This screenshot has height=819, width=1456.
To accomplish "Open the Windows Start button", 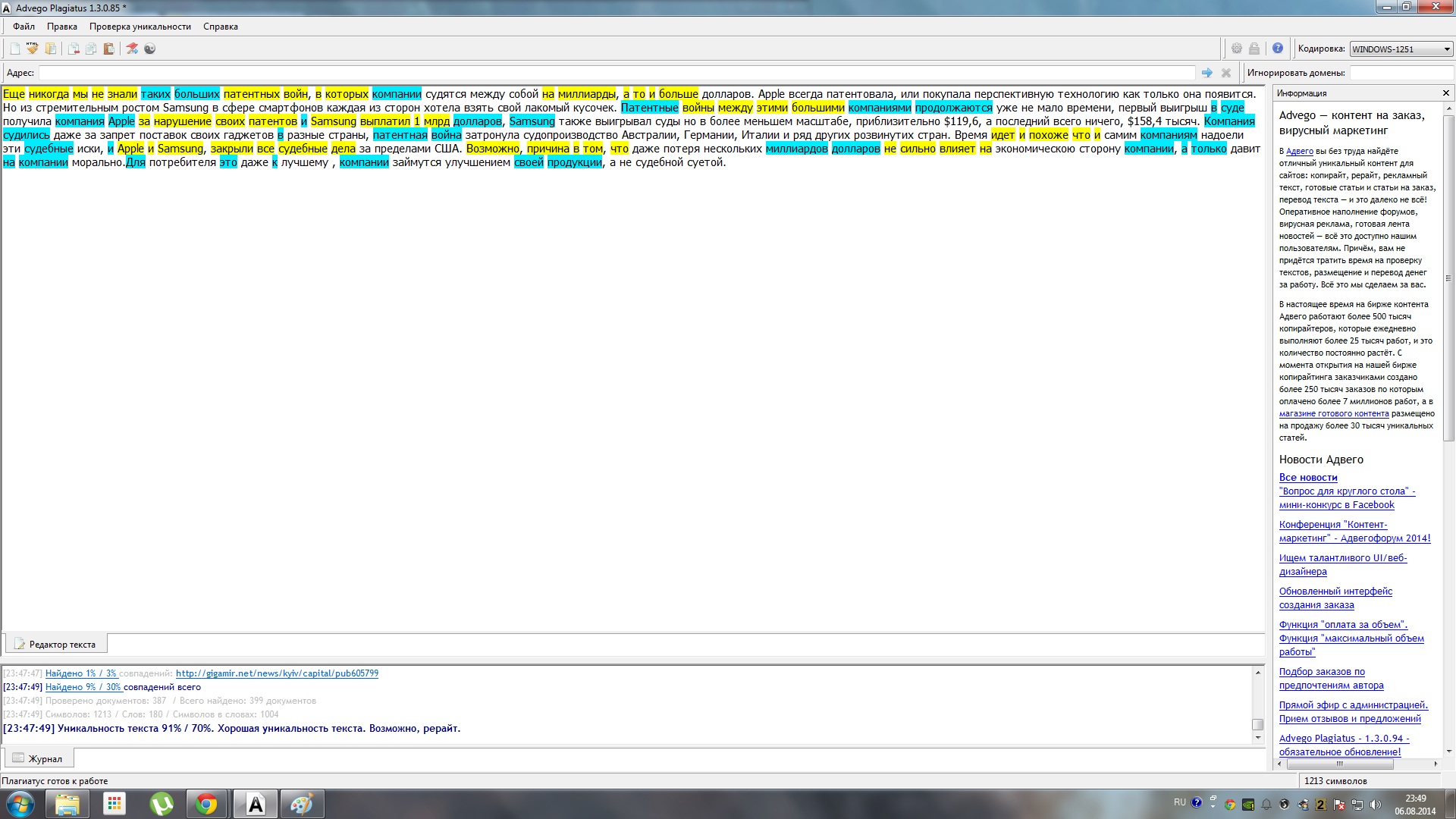I will click(x=20, y=804).
